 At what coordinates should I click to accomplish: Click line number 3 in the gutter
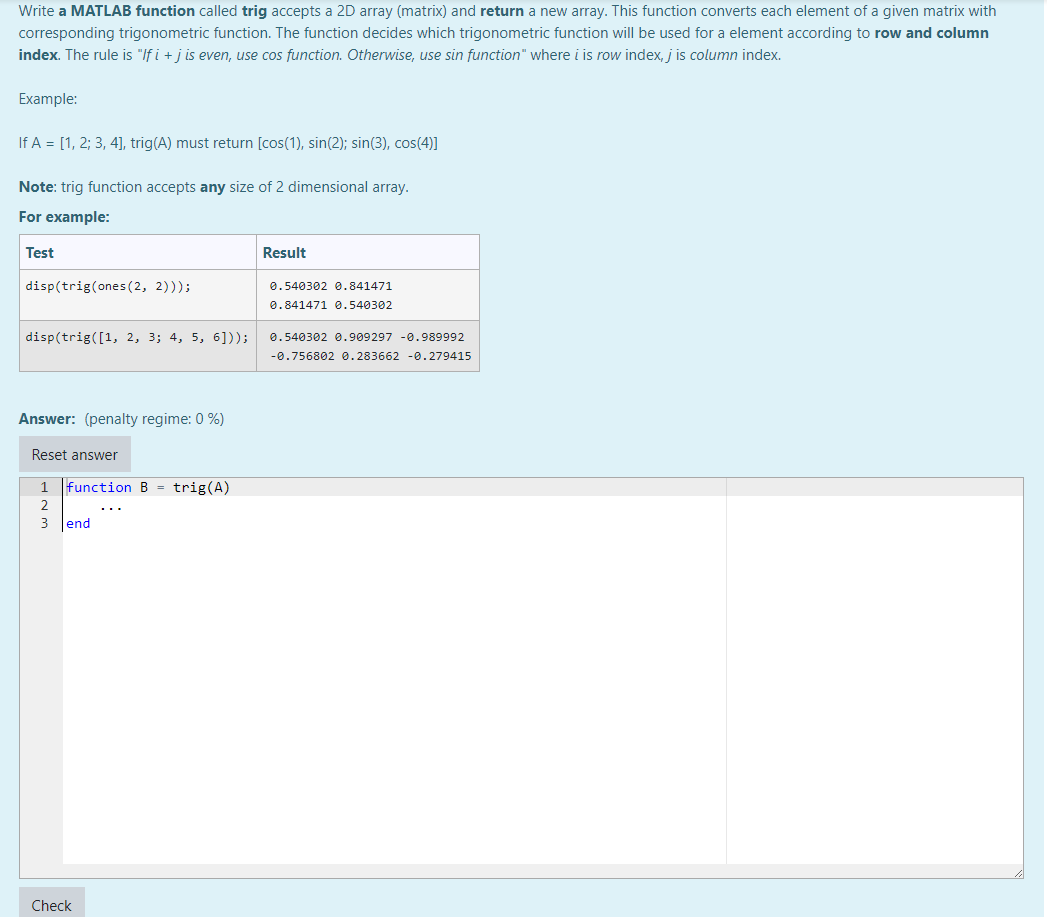tap(44, 524)
